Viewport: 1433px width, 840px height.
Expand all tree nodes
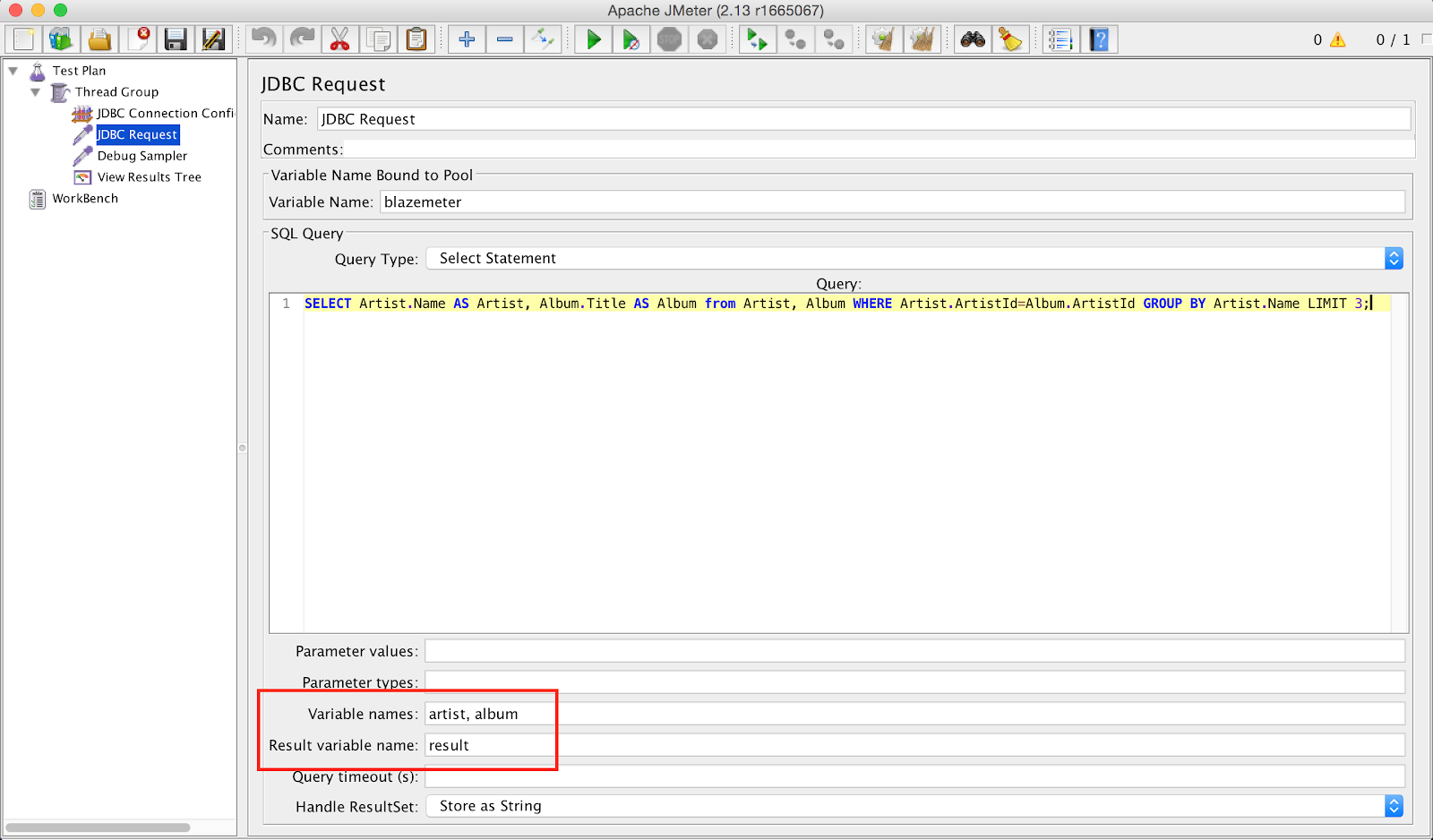pos(467,39)
